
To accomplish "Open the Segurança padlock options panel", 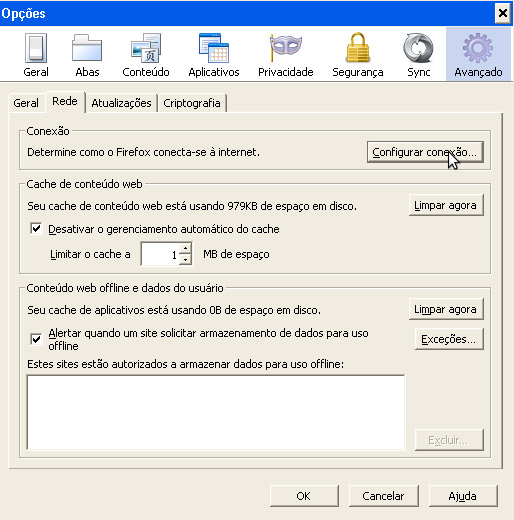I will click(x=358, y=55).
